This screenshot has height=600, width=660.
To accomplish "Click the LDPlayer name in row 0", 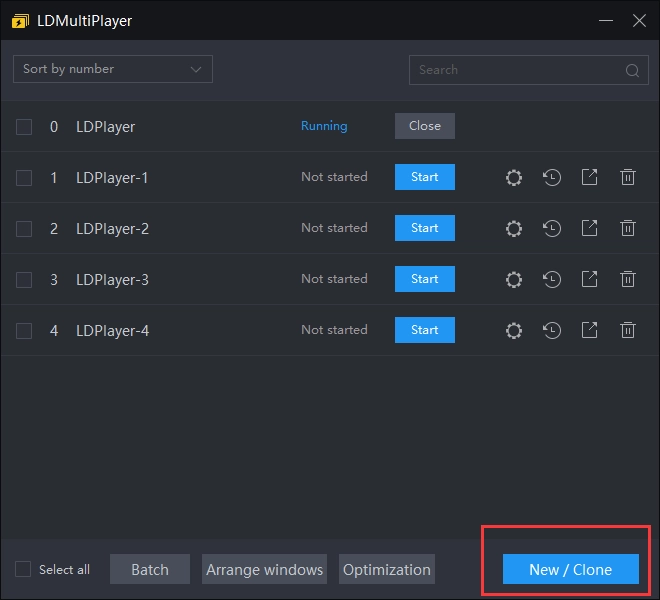I will point(105,127).
